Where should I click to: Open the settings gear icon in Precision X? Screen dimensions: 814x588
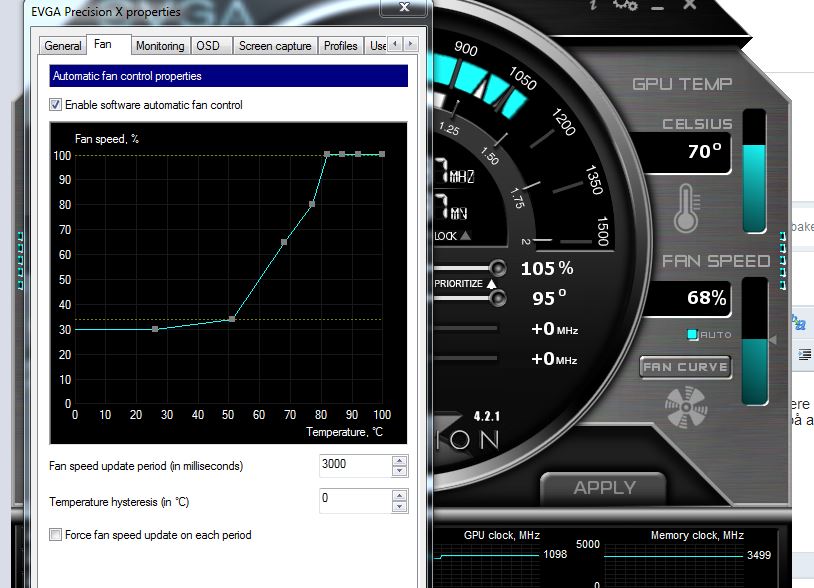[625, 5]
